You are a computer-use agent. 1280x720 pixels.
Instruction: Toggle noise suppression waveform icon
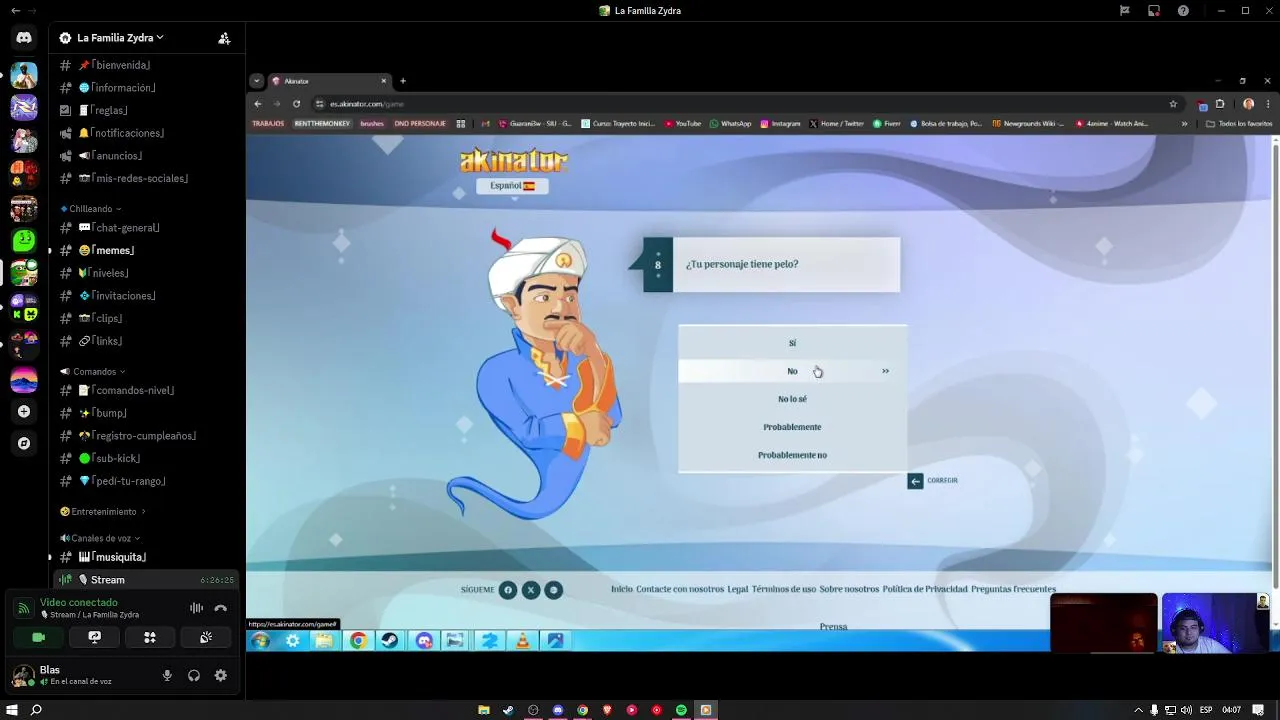197,608
